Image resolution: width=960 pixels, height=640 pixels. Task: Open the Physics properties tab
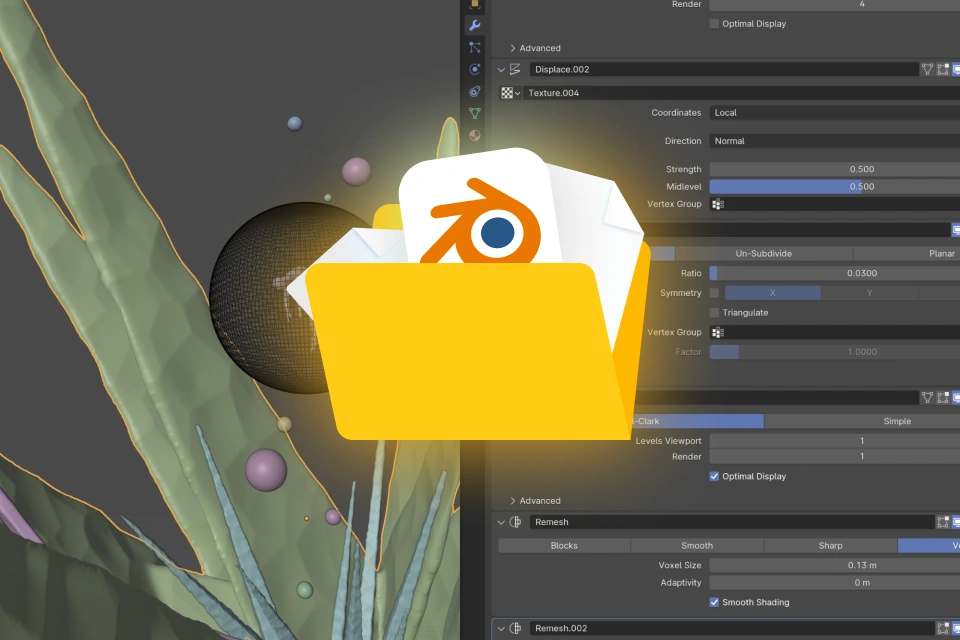474,69
